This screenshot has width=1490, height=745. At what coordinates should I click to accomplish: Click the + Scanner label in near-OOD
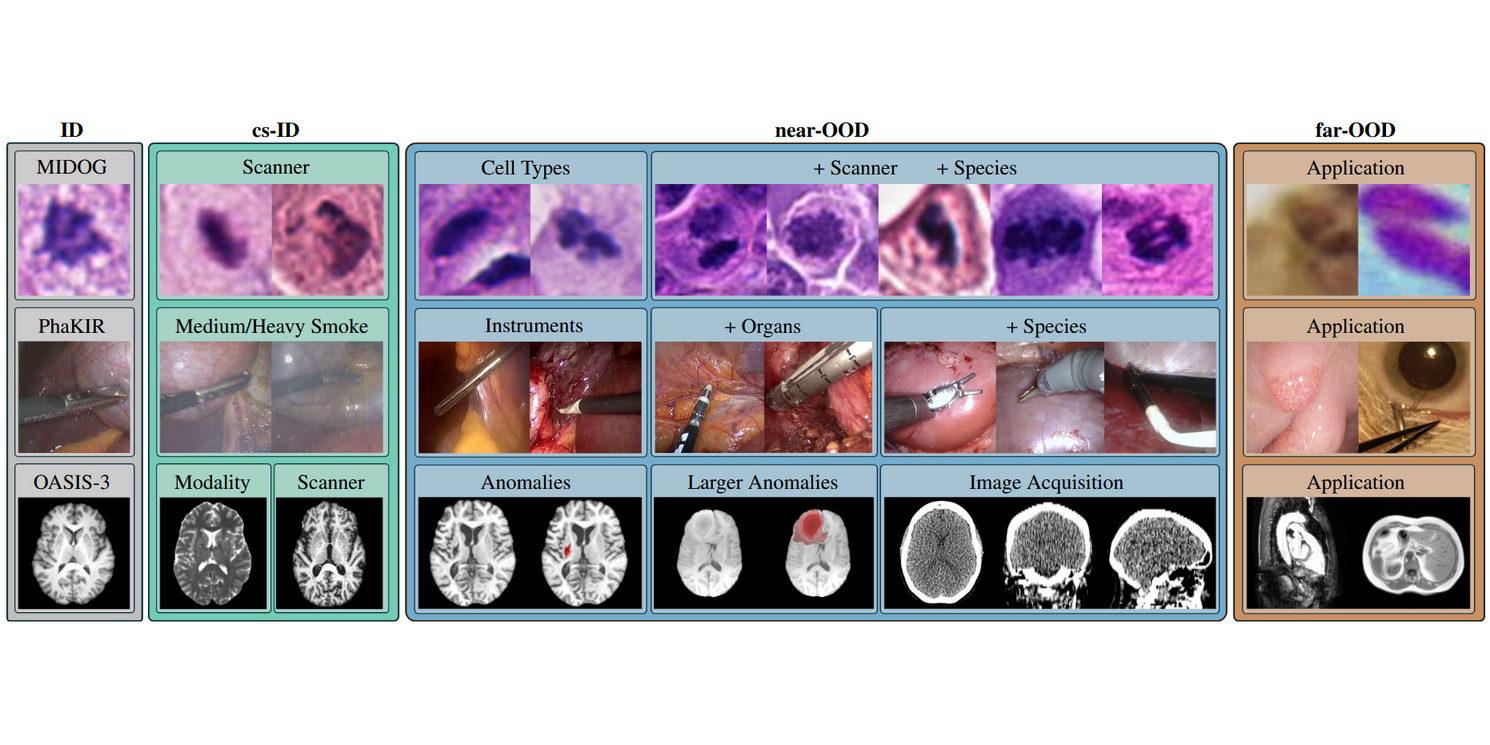point(855,168)
